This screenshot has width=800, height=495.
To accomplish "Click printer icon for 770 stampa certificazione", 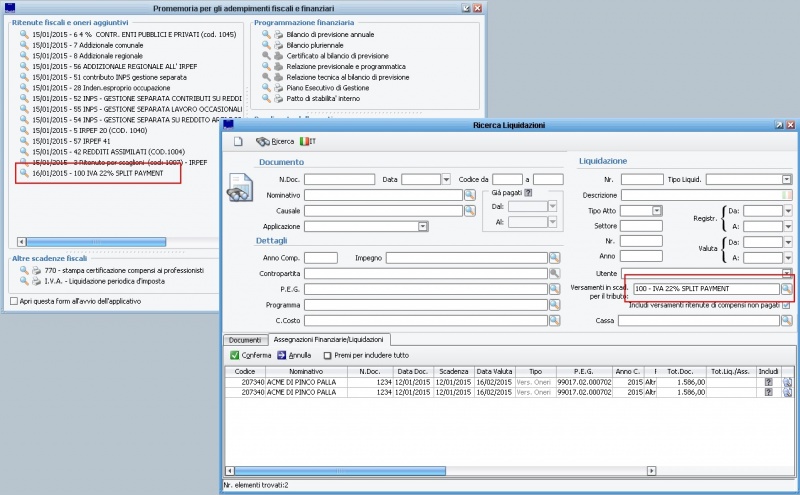I will tap(36, 270).
